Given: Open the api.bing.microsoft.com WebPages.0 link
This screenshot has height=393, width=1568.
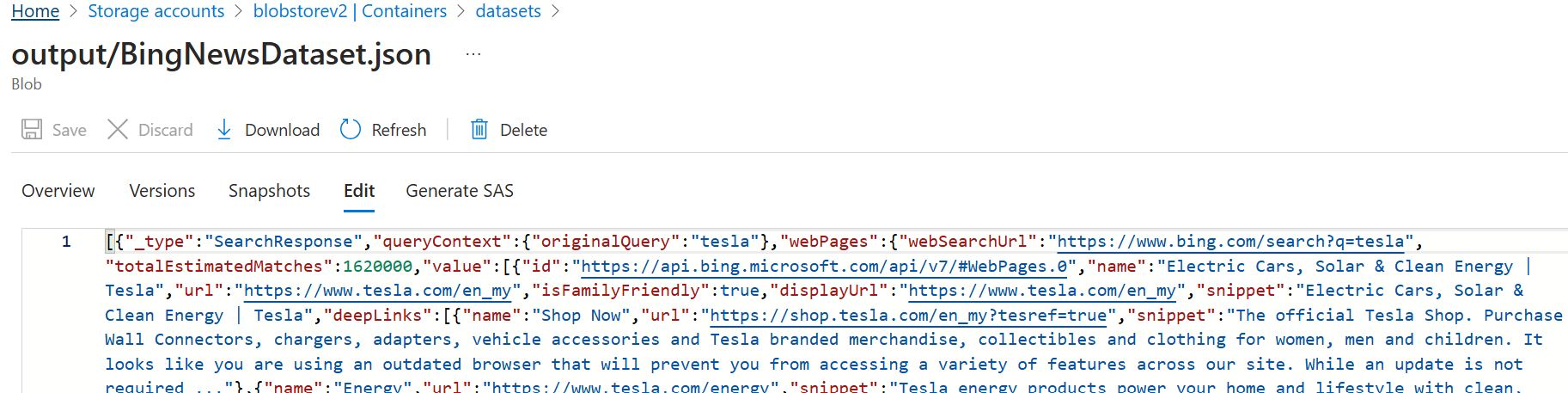Looking at the screenshot, I should (x=825, y=267).
